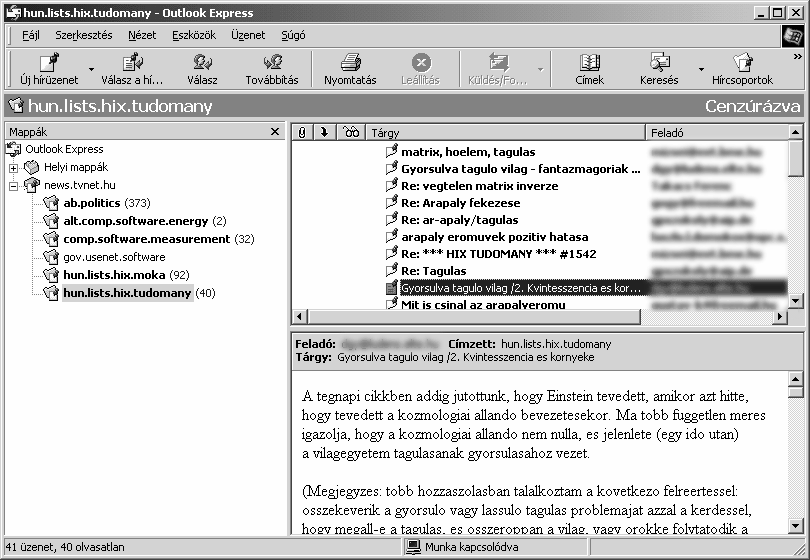810x560 pixels.
Task: Click the Keresés search icon
Action: (659, 63)
